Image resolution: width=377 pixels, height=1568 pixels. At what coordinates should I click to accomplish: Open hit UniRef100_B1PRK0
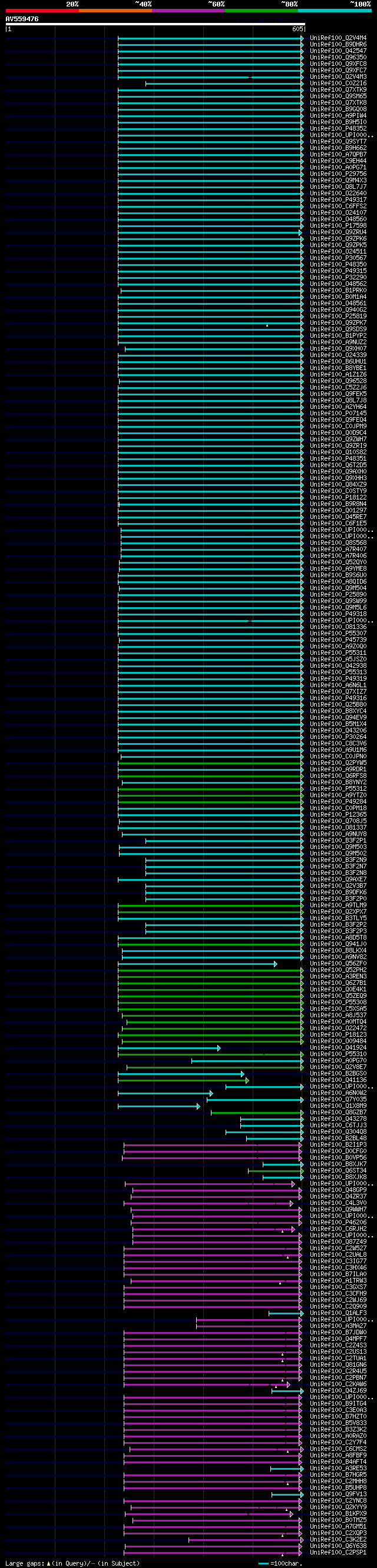point(338,289)
